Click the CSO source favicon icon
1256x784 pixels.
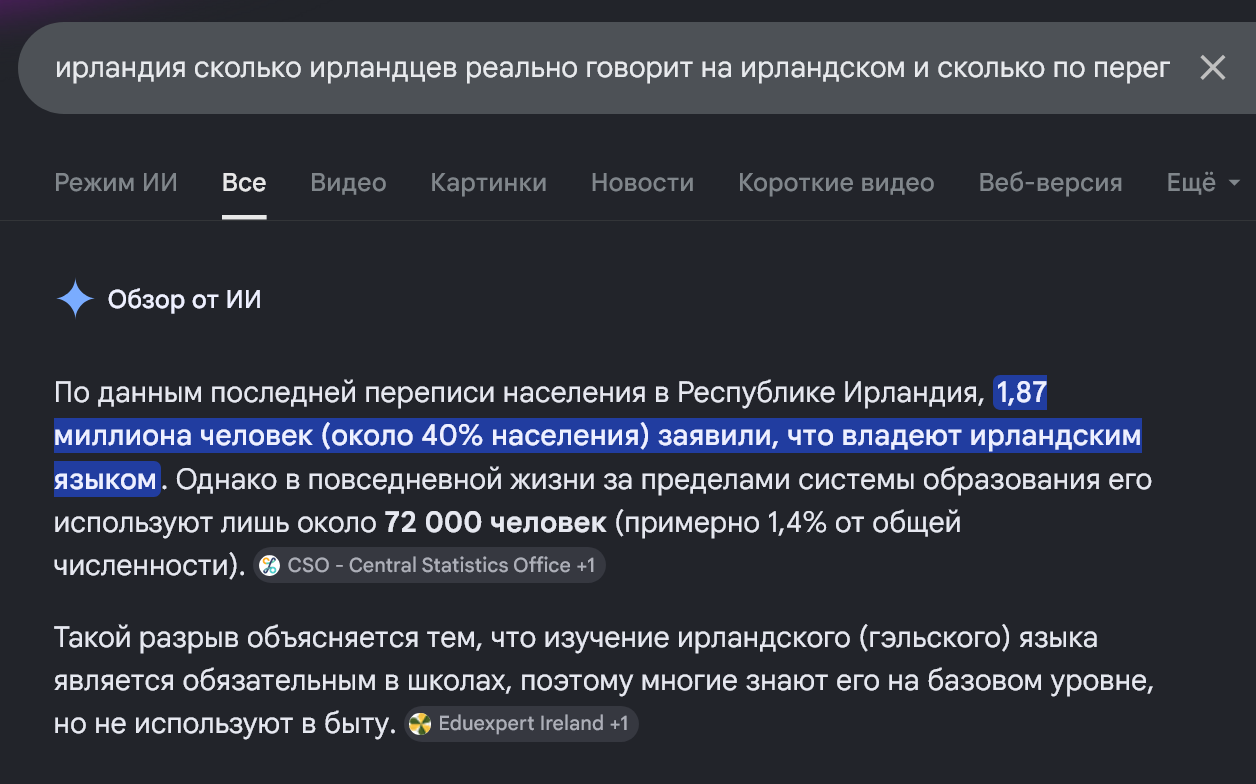tap(269, 565)
